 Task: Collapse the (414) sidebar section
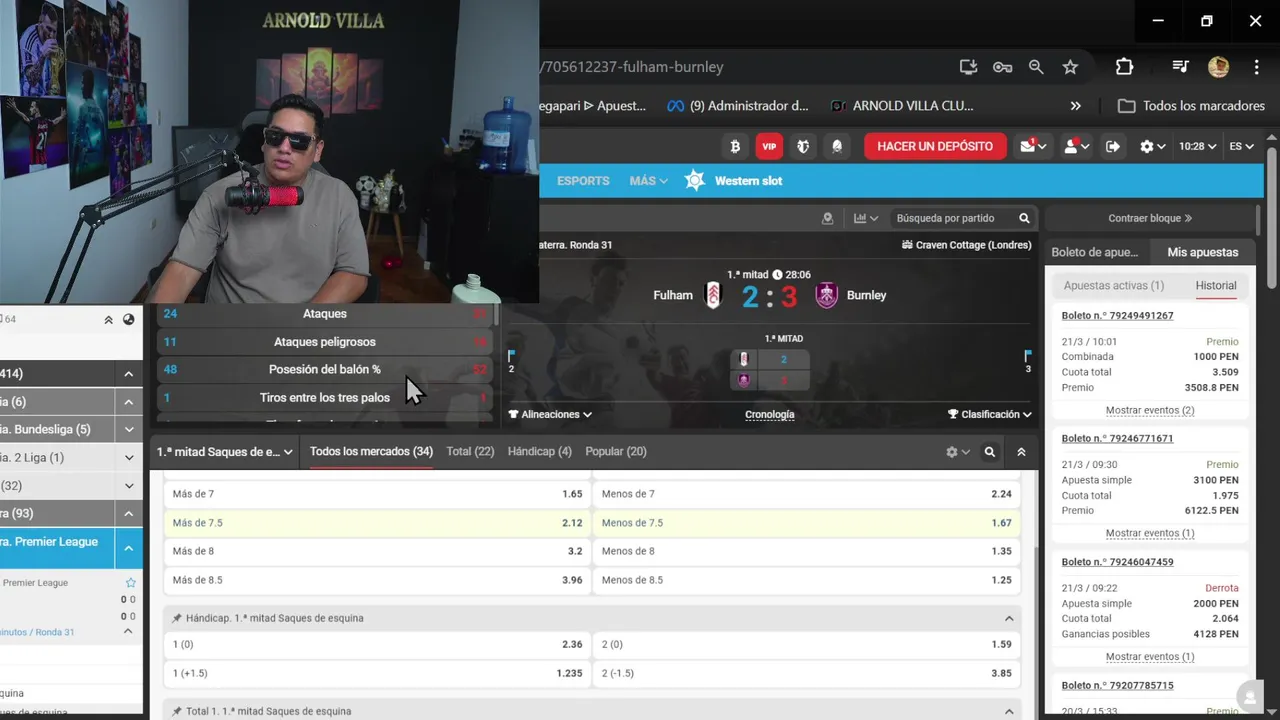pos(129,373)
